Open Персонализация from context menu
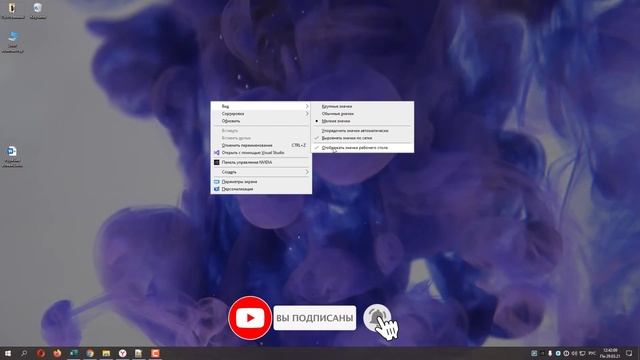Viewport: 640px width, 360px height. point(261,189)
